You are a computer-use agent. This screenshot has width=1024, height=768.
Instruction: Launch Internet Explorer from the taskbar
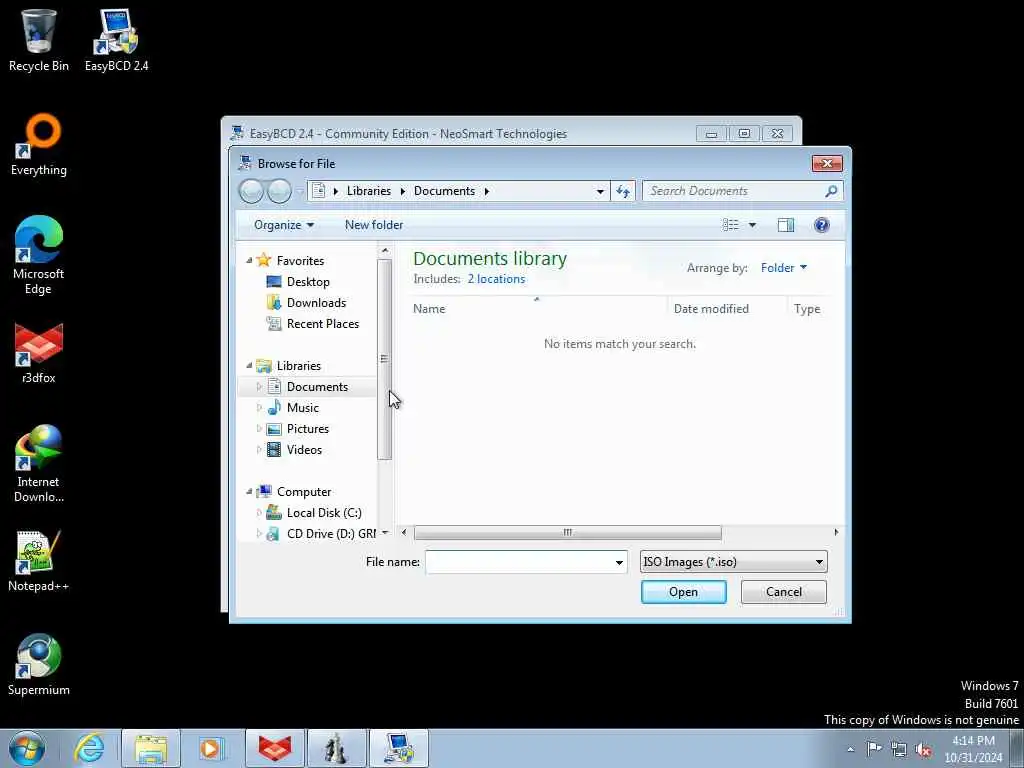(x=89, y=748)
